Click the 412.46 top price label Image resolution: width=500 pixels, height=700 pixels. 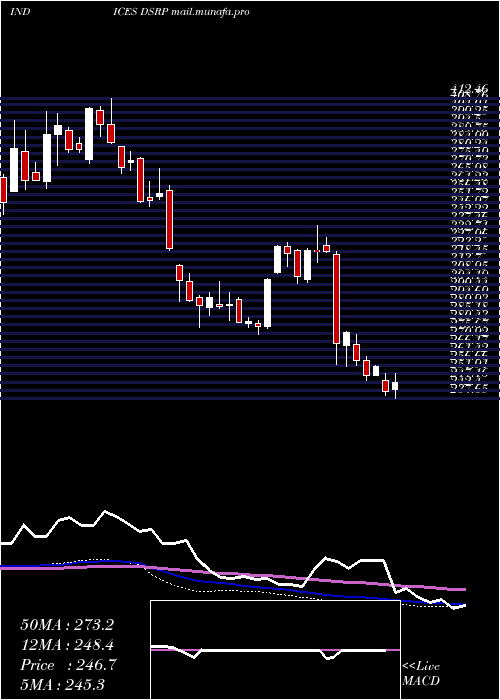pos(469,88)
